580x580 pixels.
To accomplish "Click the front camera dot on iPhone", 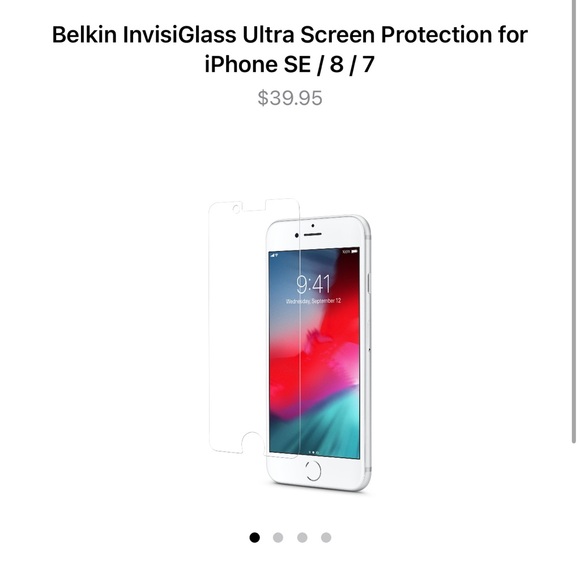I will tap(297, 235).
